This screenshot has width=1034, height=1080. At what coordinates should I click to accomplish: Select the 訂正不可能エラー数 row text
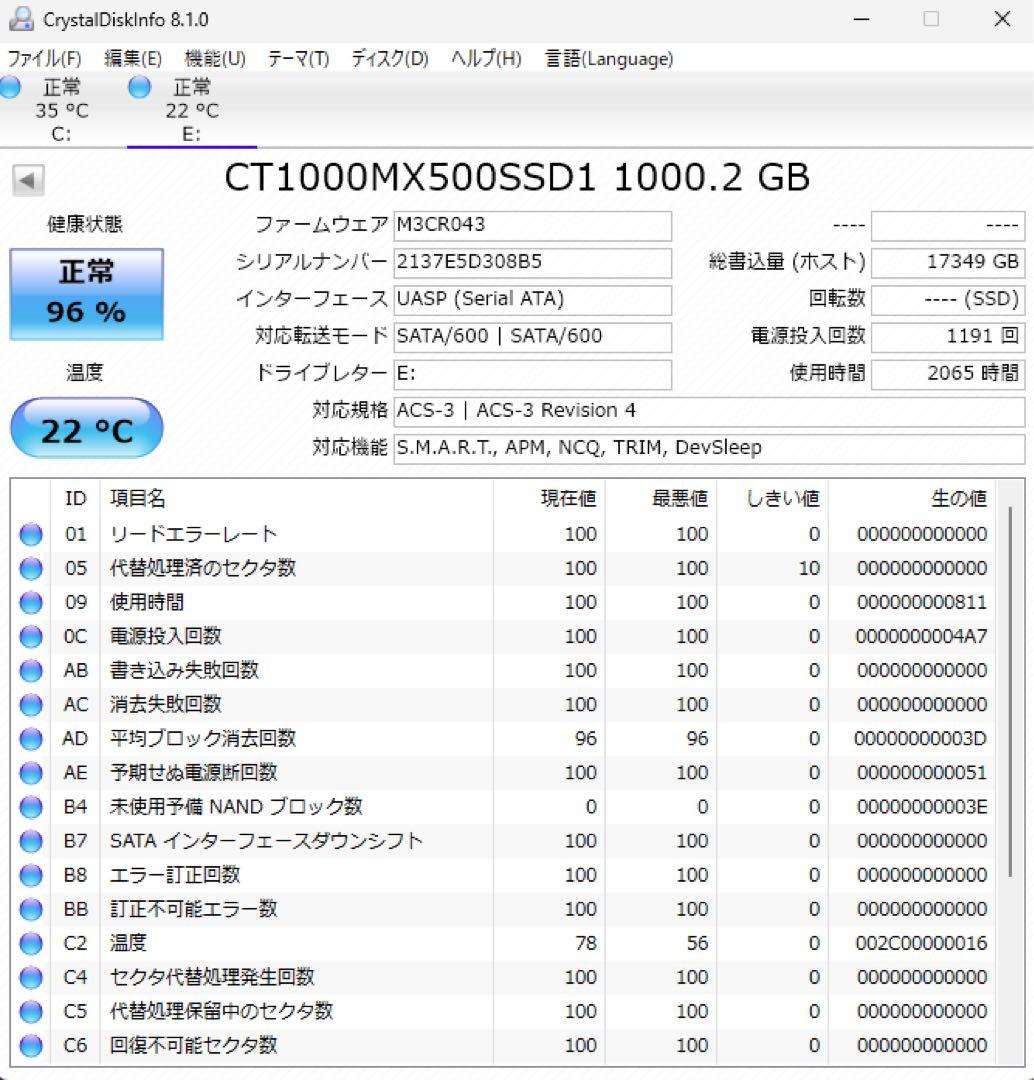point(193,908)
